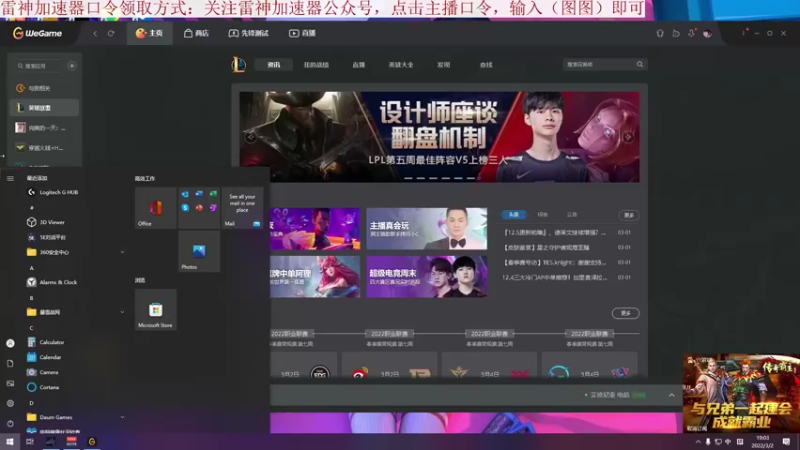This screenshot has height=450, width=800.
Task: Click the League of Legends gold L logo
Action: 239,65
